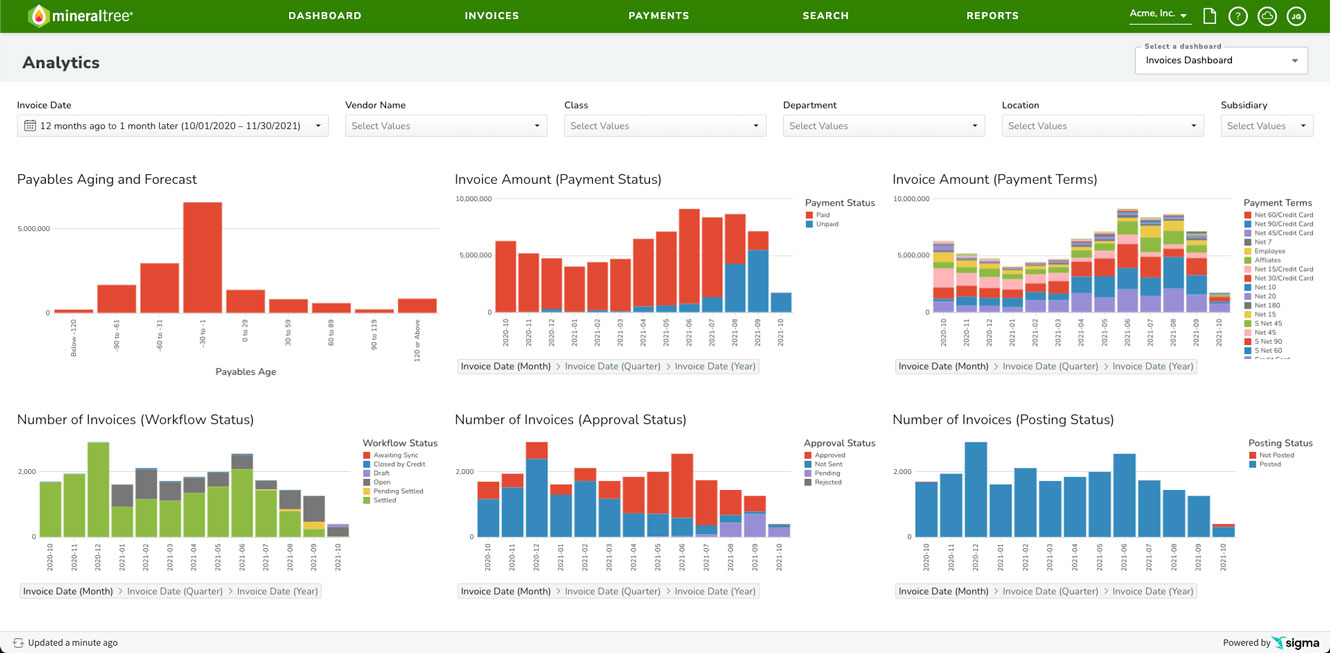Open the JG user avatar menu
The image size is (1330, 653).
(1296, 16)
